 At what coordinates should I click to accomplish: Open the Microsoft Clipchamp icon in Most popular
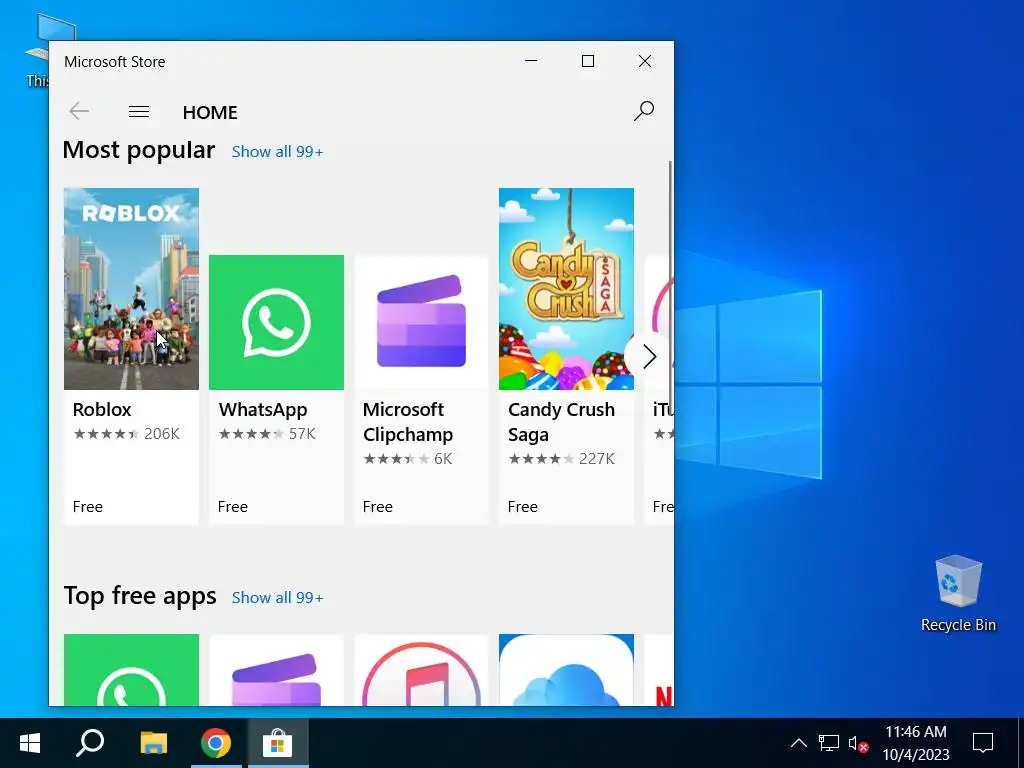(421, 323)
